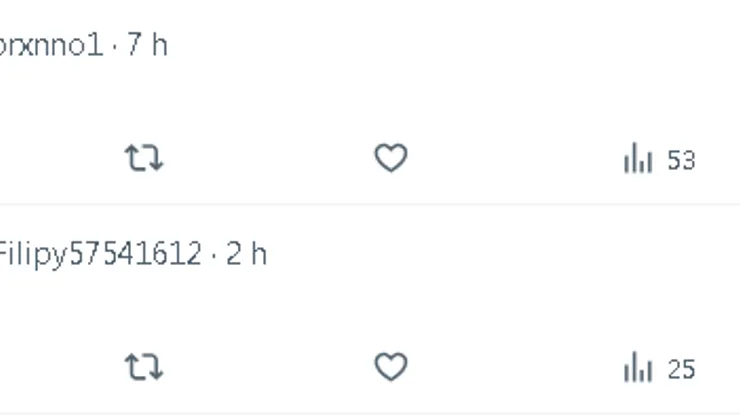Open the profile ending in orxnno1
Viewport: 740px width, 416px height.
[50, 46]
